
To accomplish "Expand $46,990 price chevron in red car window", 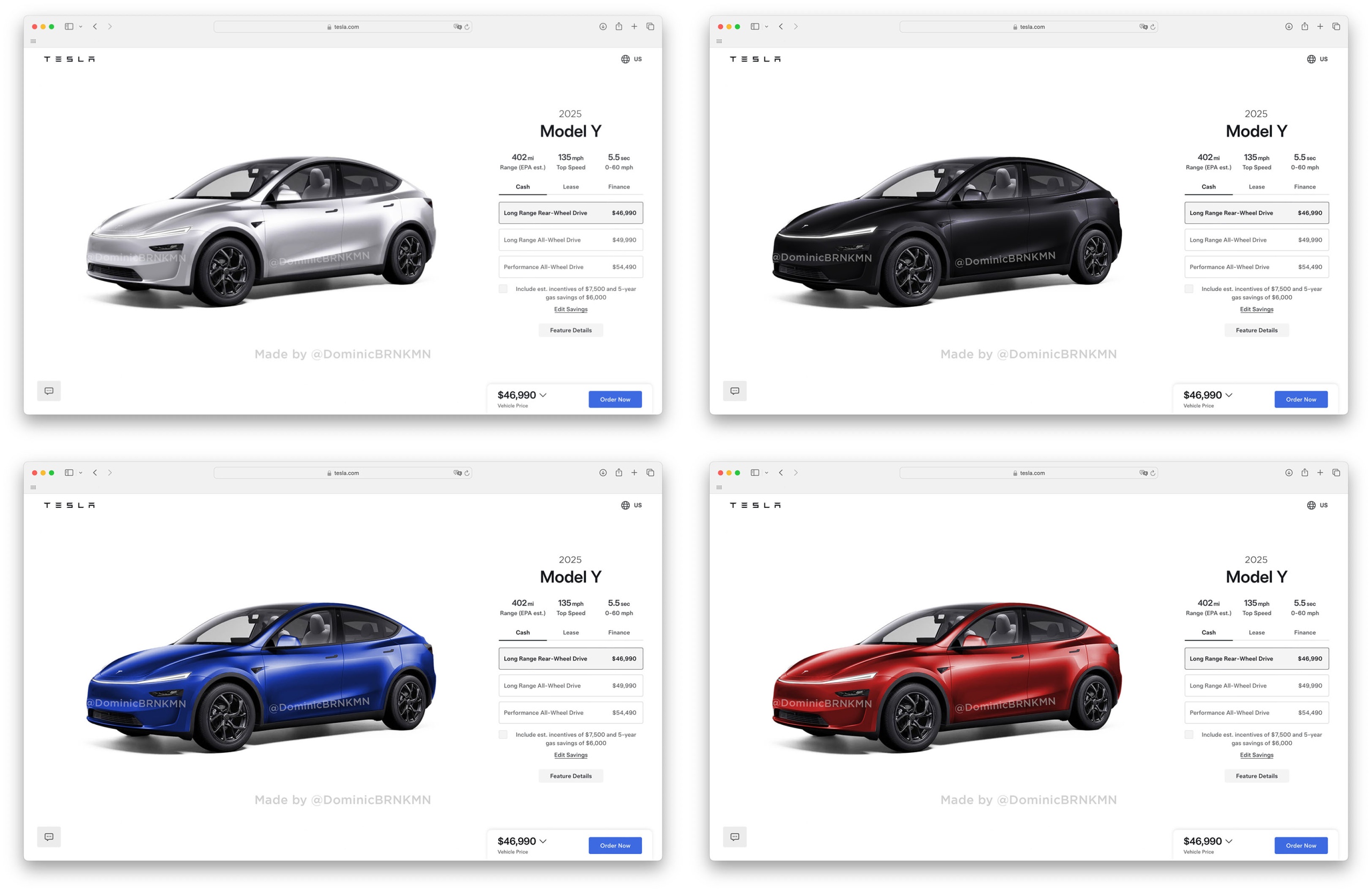I will pos(1229,841).
